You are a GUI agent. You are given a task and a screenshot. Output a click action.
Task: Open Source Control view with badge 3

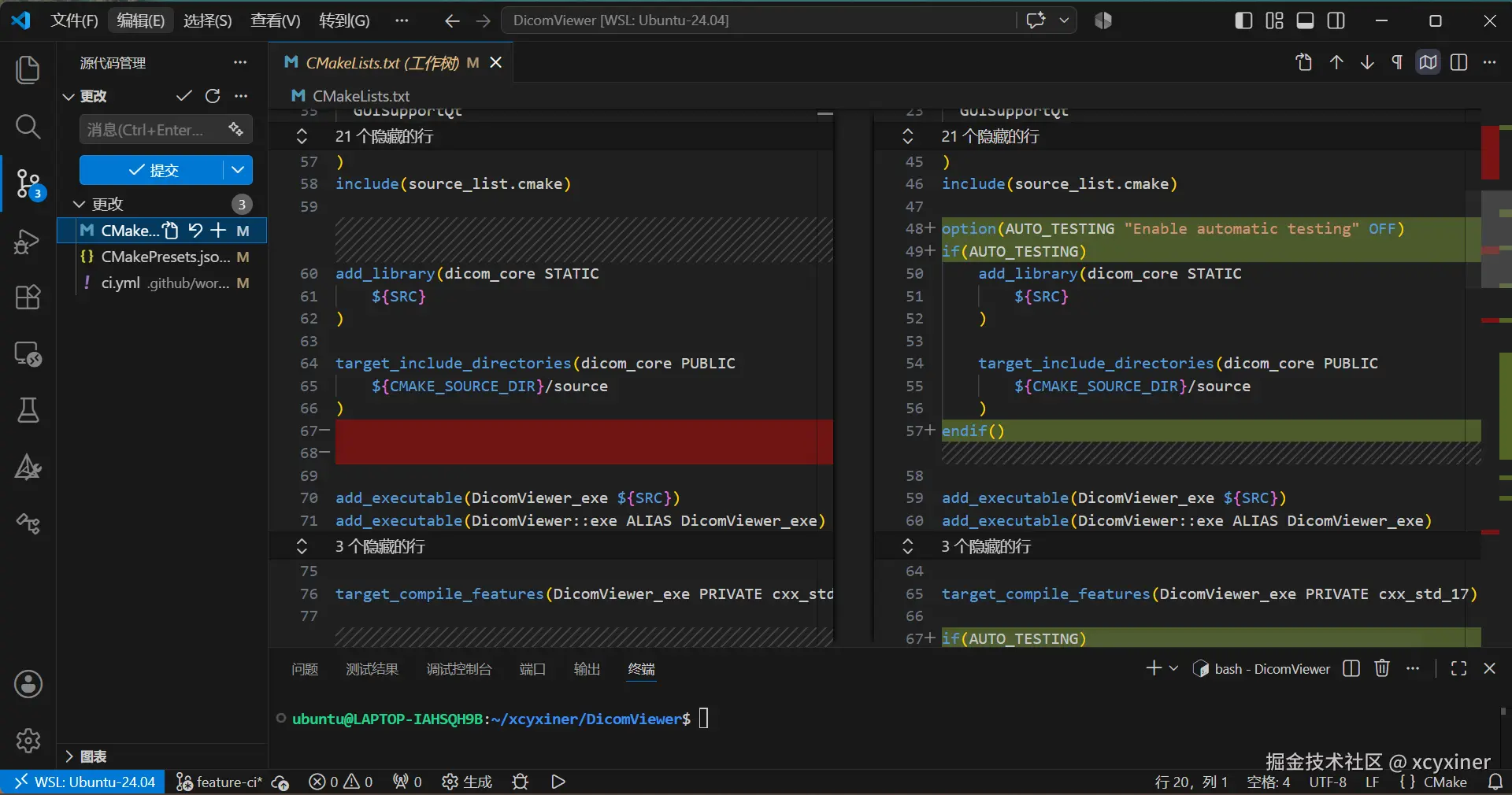28,184
